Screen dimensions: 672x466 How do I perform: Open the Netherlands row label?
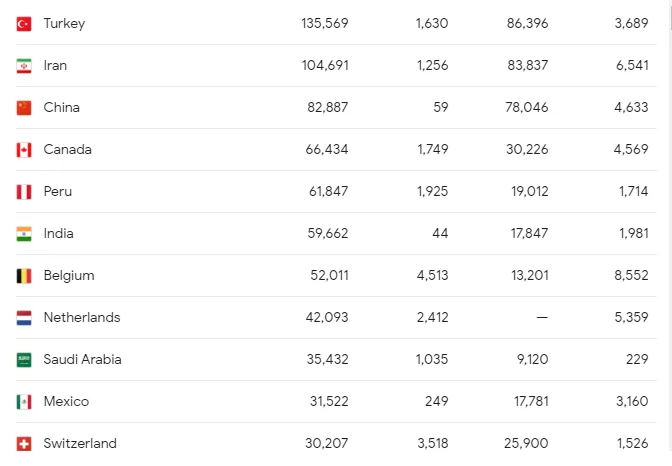(x=82, y=317)
